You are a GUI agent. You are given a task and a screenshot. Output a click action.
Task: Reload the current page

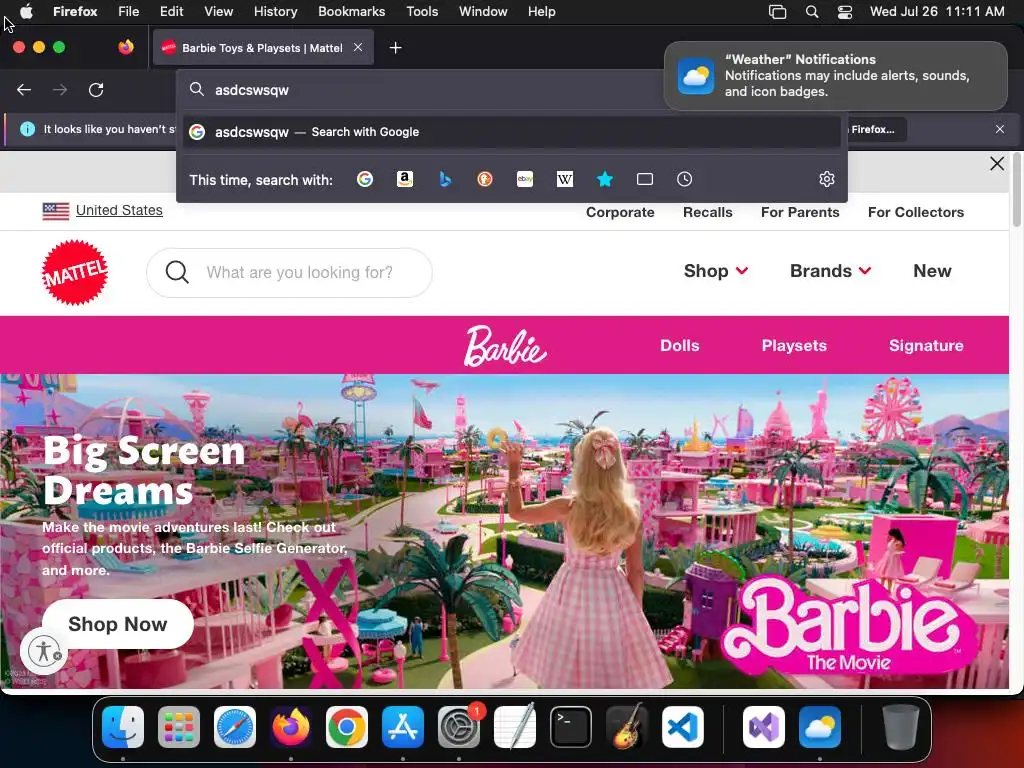click(x=96, y=90)
